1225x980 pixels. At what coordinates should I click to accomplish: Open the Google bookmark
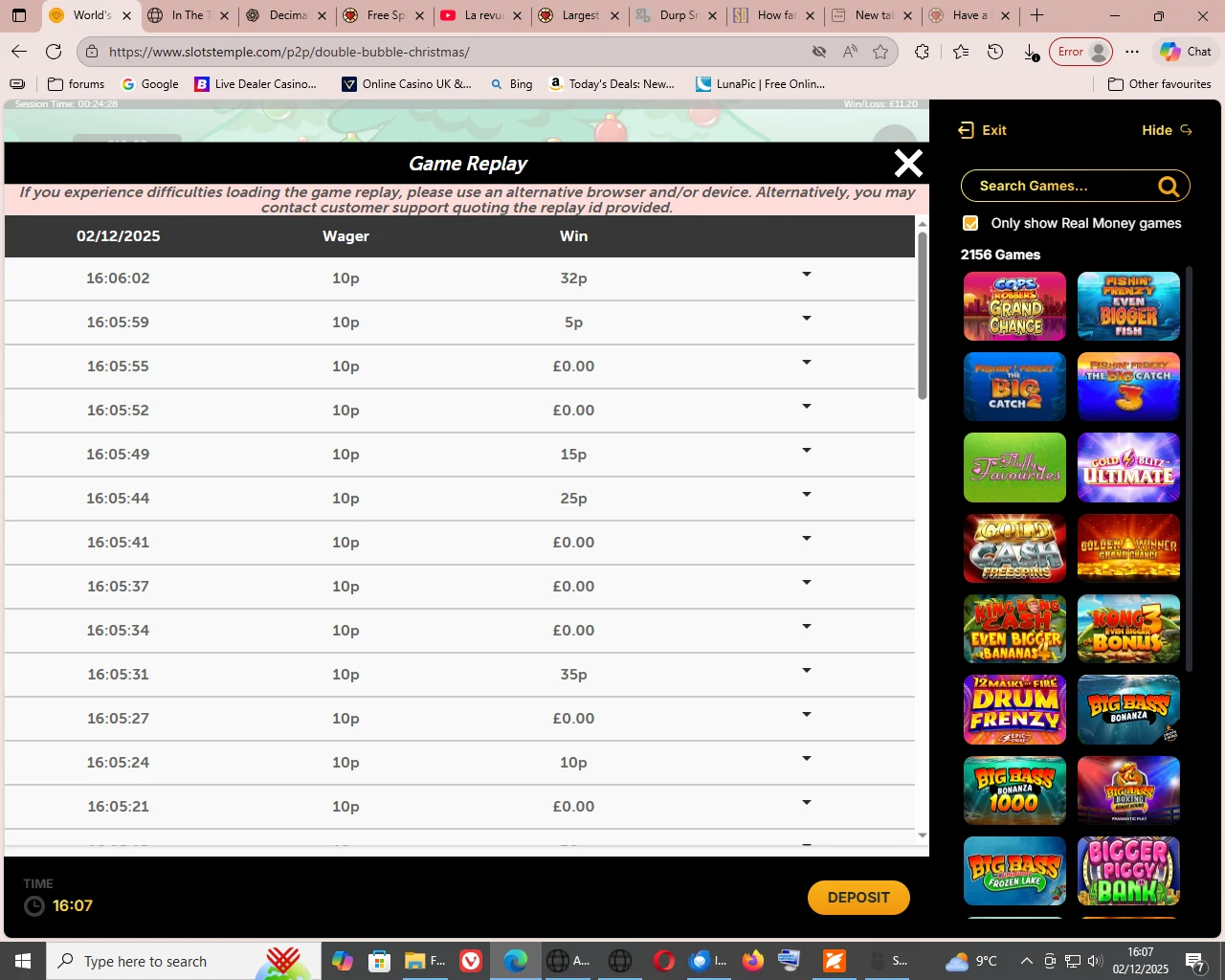[150, 84]
